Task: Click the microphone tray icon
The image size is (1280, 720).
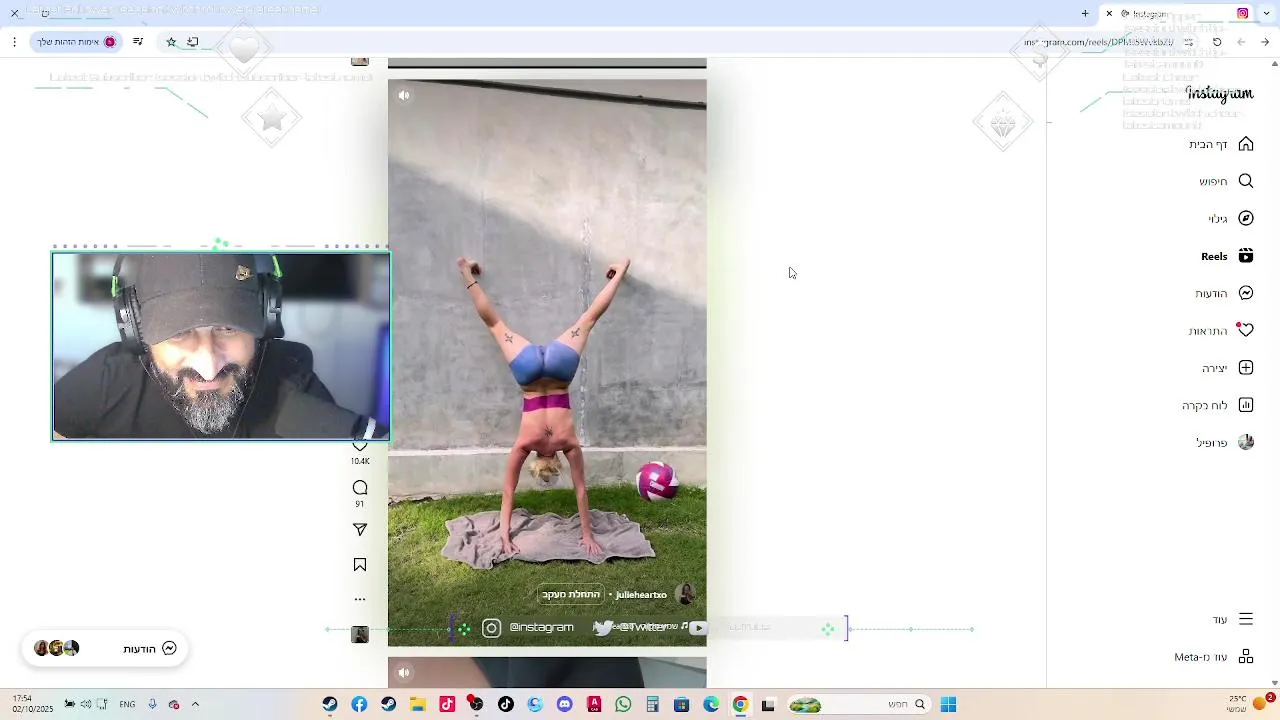Action: 152,704
